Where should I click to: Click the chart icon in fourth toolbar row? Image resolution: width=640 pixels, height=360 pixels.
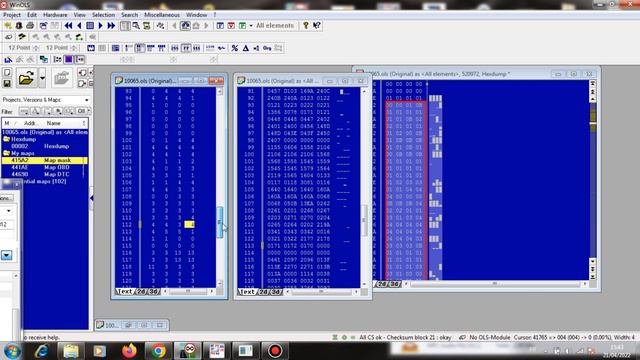(x=8, y=60)
